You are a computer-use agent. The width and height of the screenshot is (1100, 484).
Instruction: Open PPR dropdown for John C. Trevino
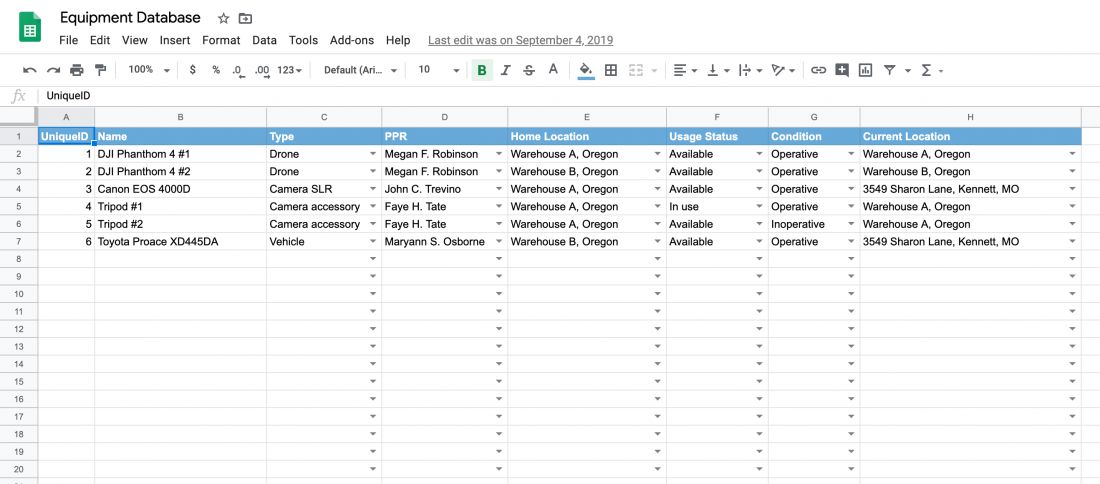[x=499, y=189]
